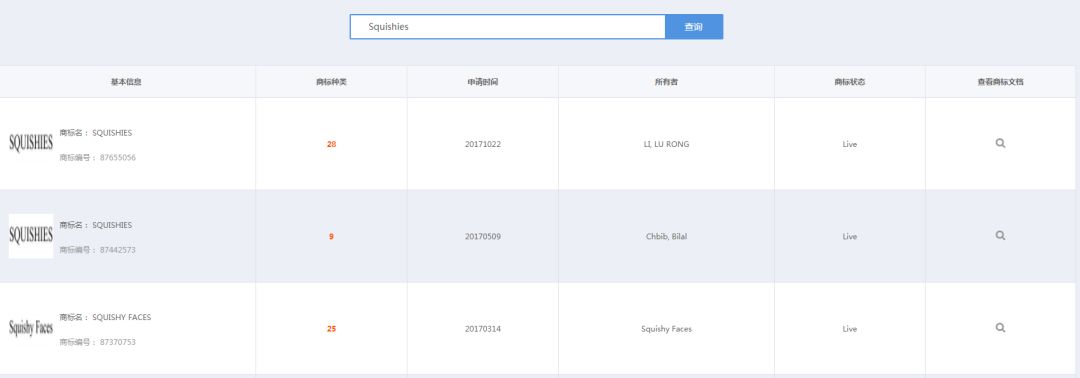Click the 所有者 column header

click(666, 82)
